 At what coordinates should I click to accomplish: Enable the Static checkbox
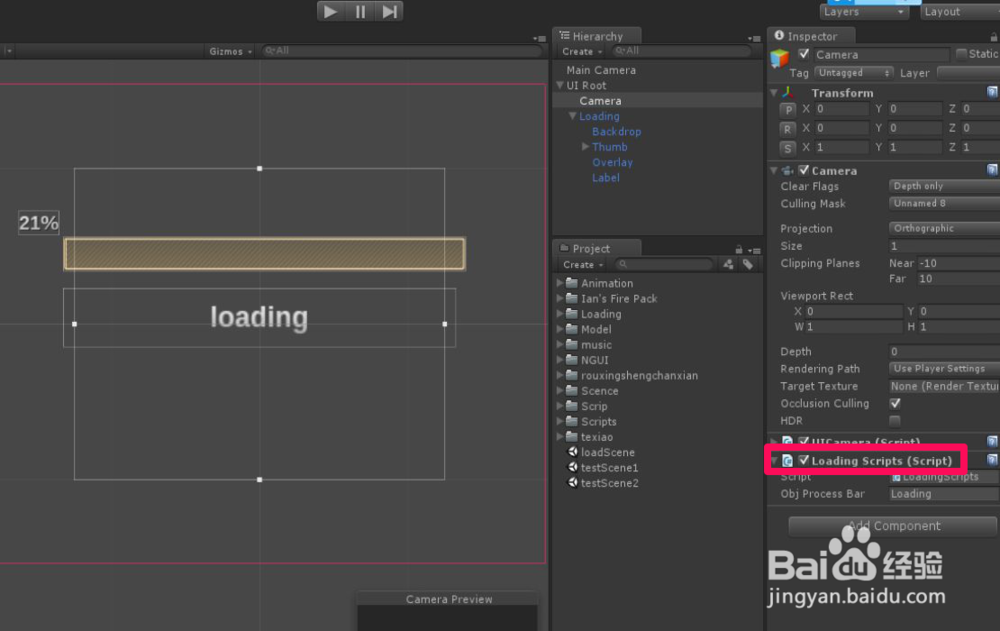click(962, 54)
